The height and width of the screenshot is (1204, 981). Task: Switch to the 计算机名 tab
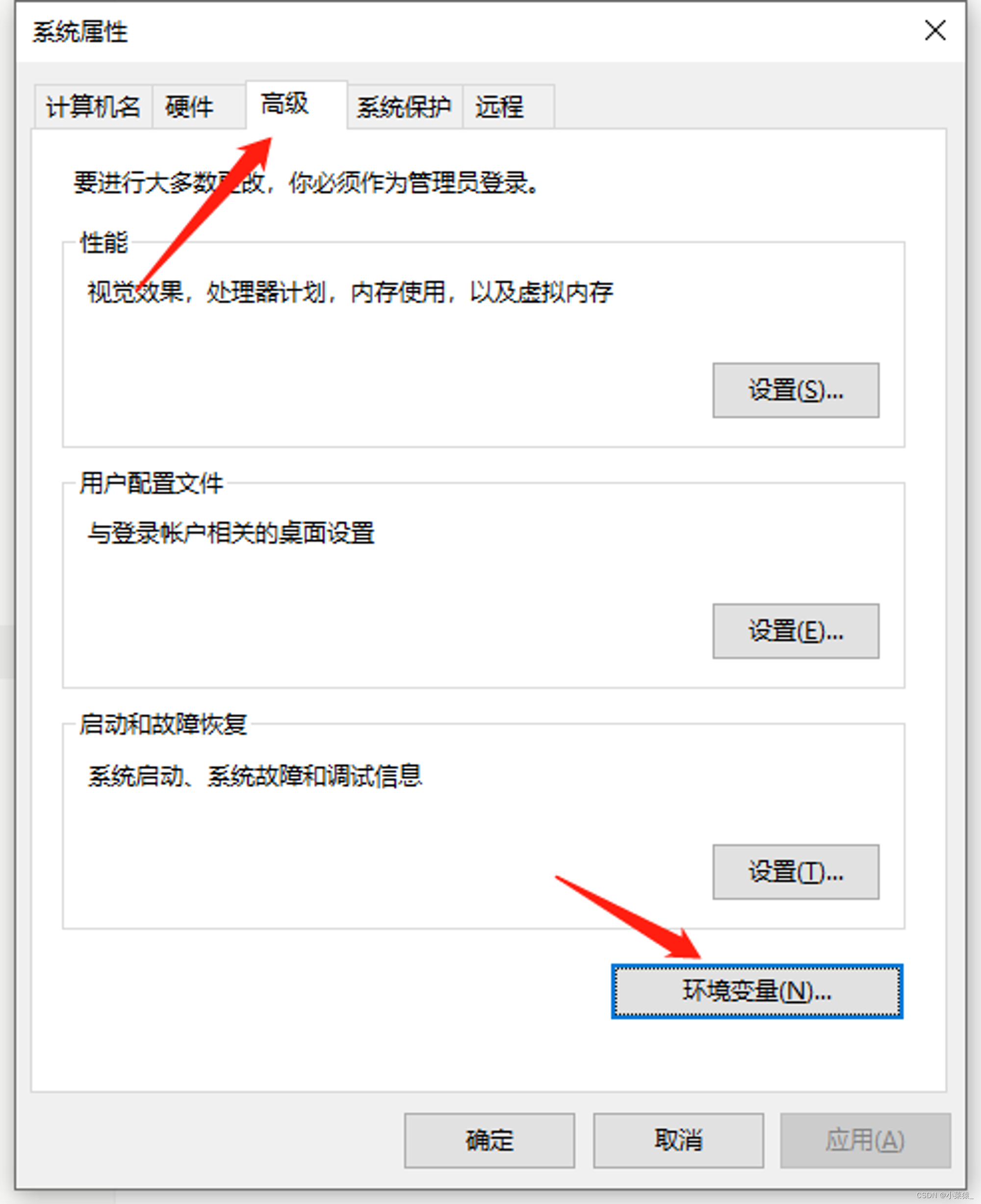click(x=93, y=107)
